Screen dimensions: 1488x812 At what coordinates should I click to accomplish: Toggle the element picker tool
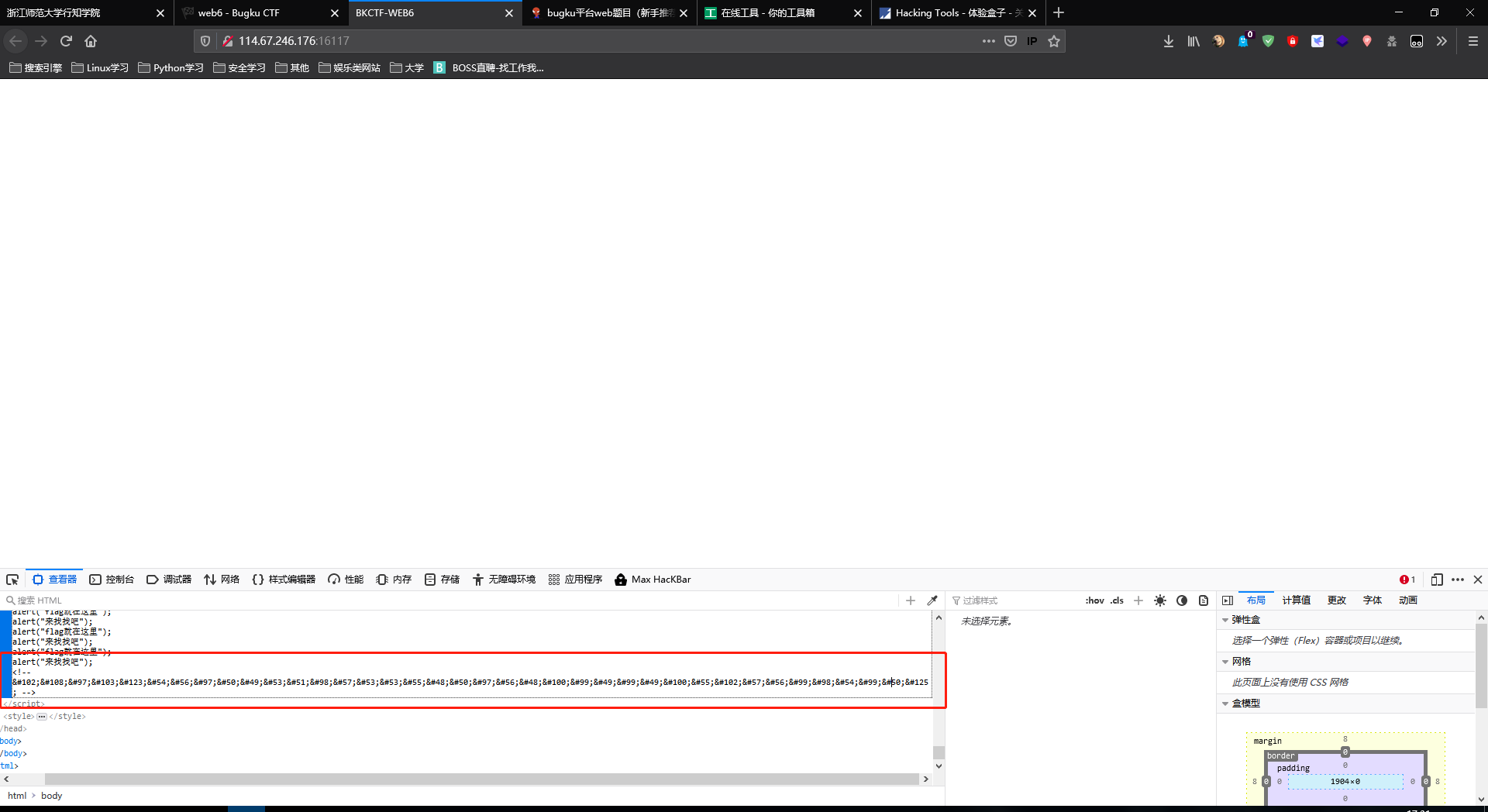click(12, 580)
